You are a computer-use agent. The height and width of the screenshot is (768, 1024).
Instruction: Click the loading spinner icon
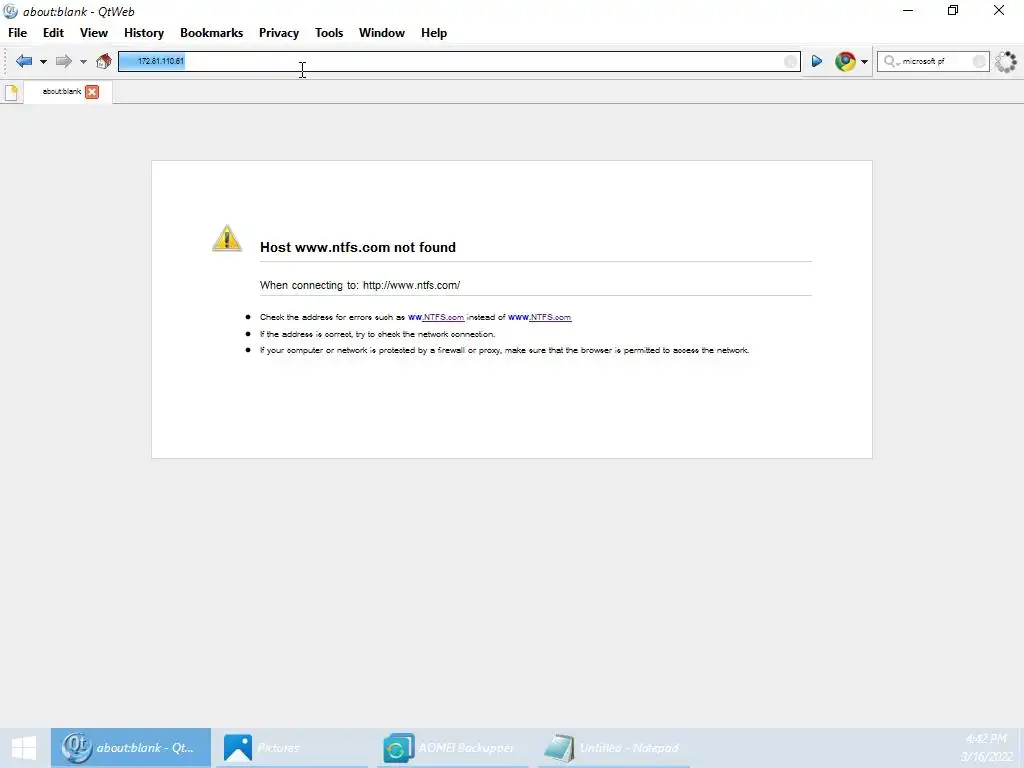click(x=1006, y=61)
